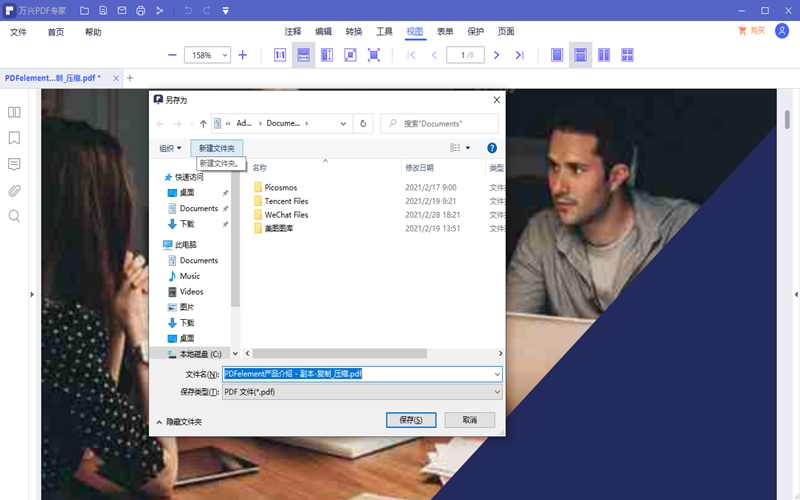Click the search magnifier in left sidebar

pos(14,216)
